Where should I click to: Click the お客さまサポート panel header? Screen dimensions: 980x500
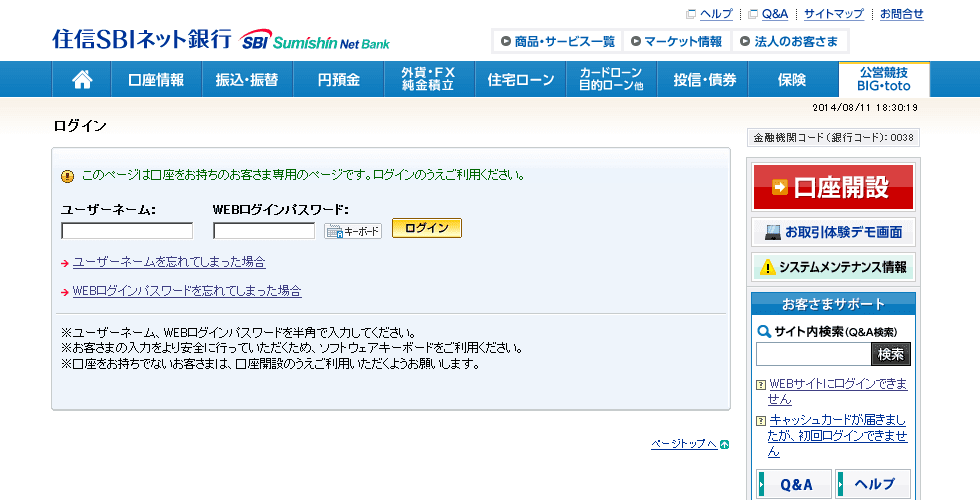833,304
